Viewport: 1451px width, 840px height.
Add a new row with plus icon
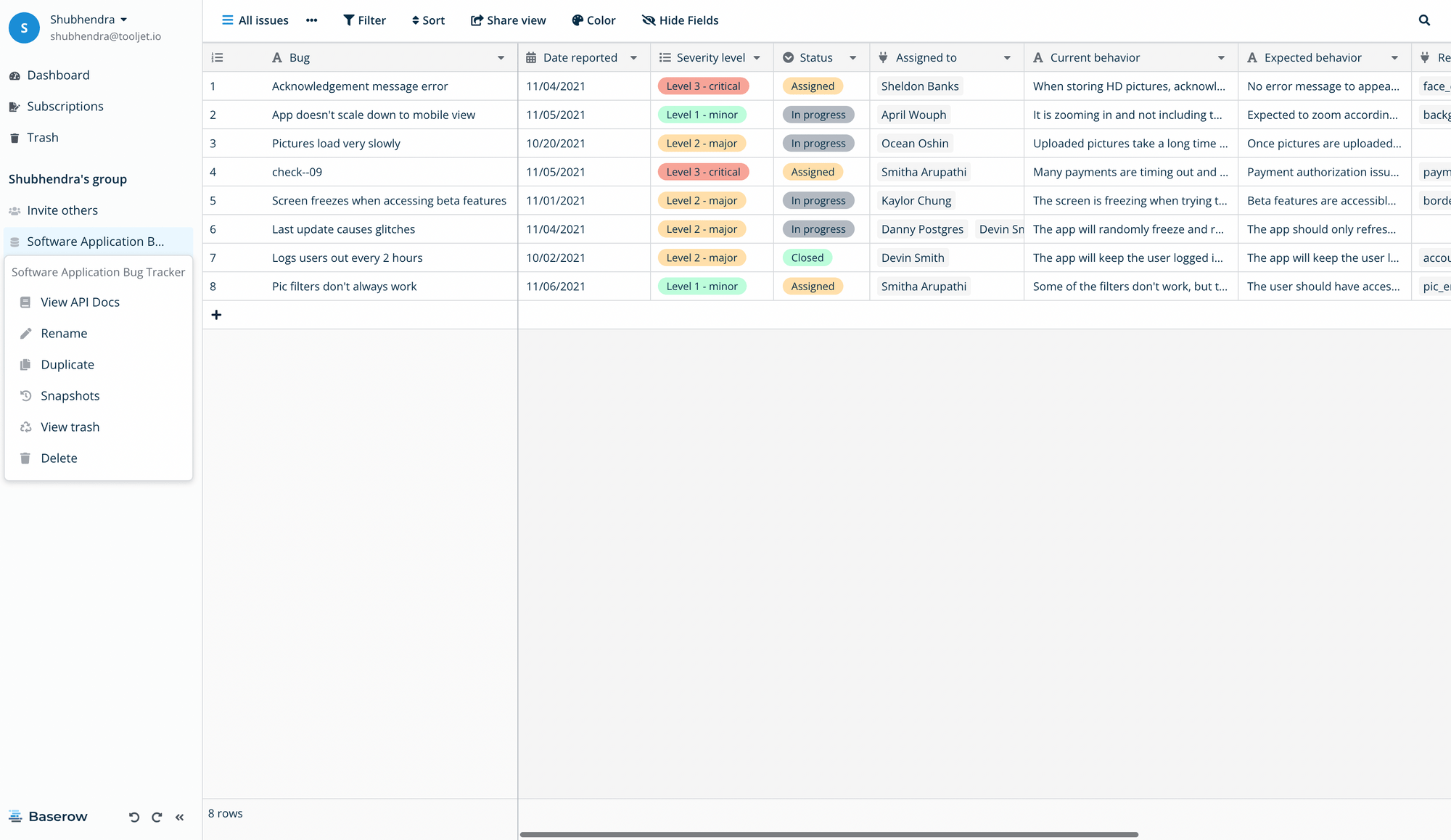[216, 315]
